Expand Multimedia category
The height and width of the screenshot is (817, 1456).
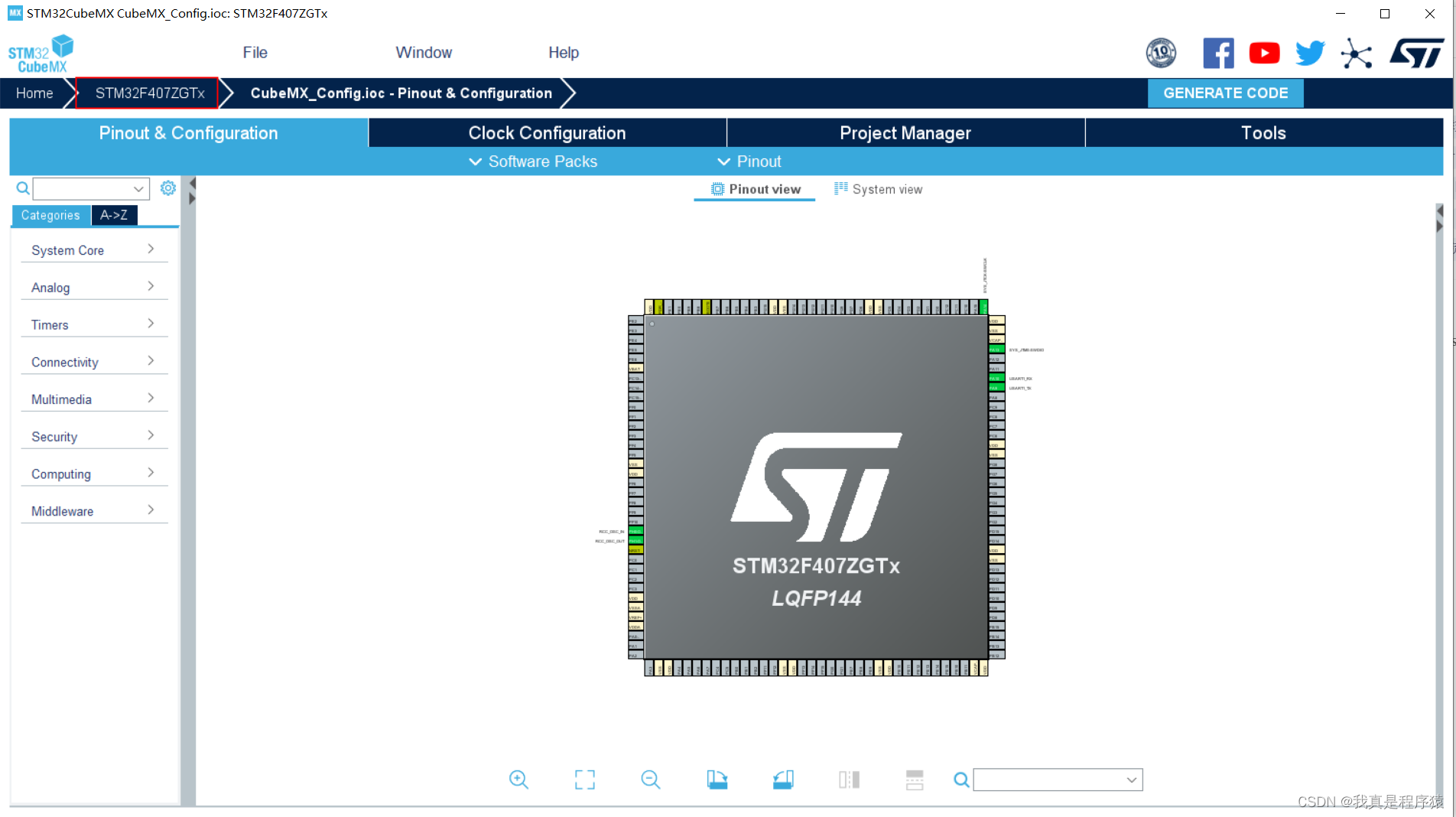pos(94,399)
